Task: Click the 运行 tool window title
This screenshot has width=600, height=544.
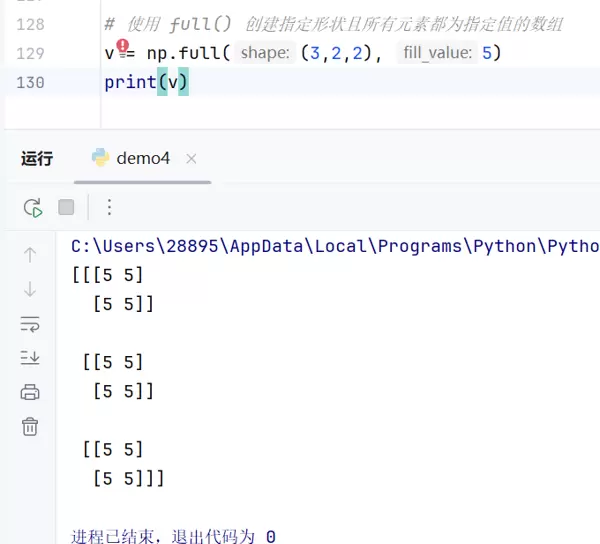Action: coord(37,158)
